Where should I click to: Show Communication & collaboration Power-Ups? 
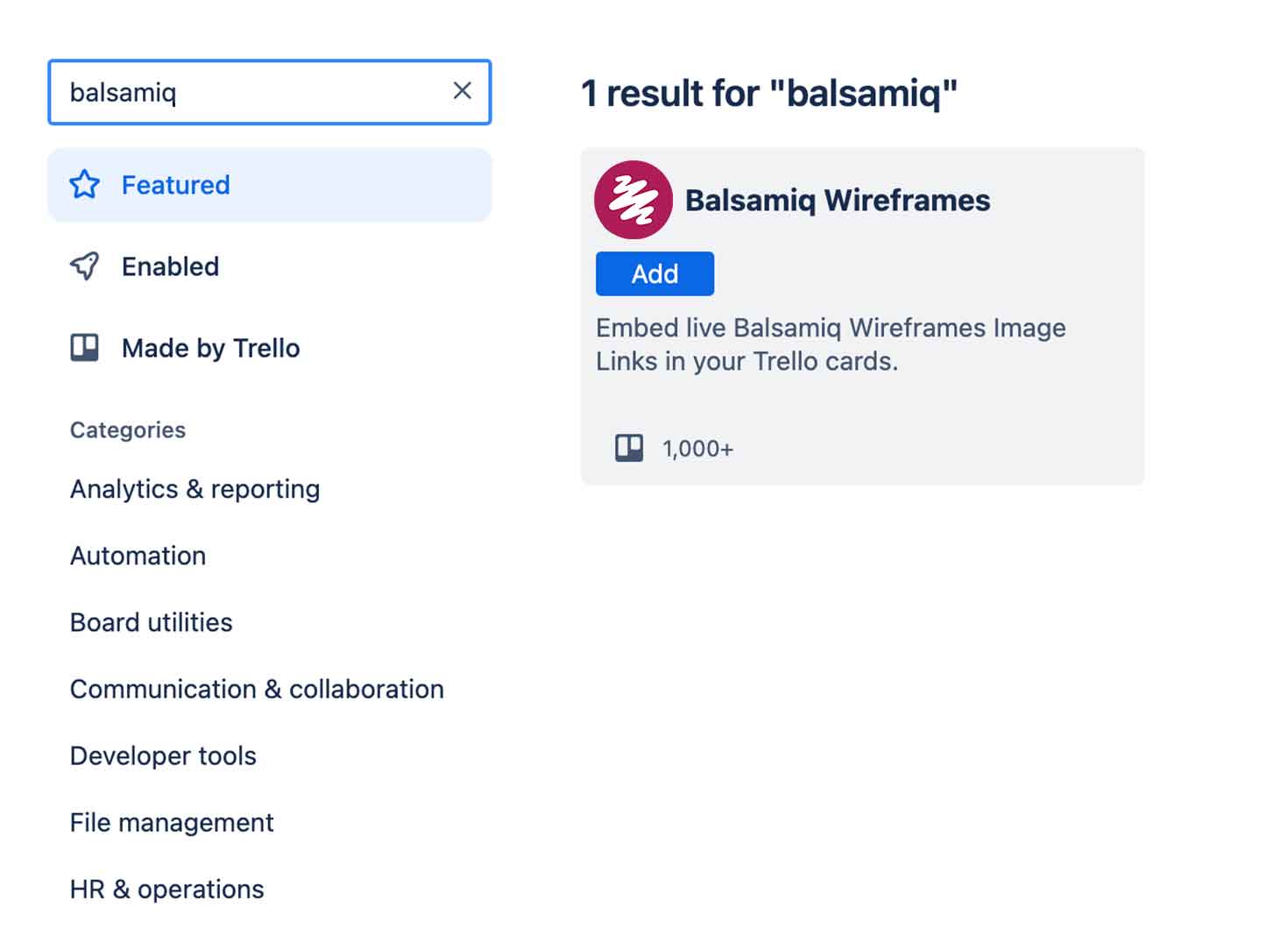pyautogui.click(x=257, y=690)
